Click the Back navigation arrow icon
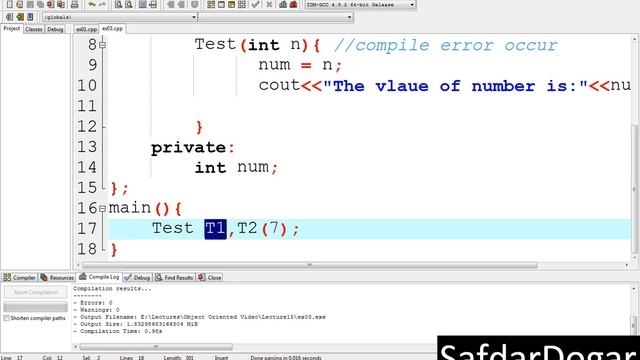This screenshot has width=640, height=360. click(x=170, y=4)
